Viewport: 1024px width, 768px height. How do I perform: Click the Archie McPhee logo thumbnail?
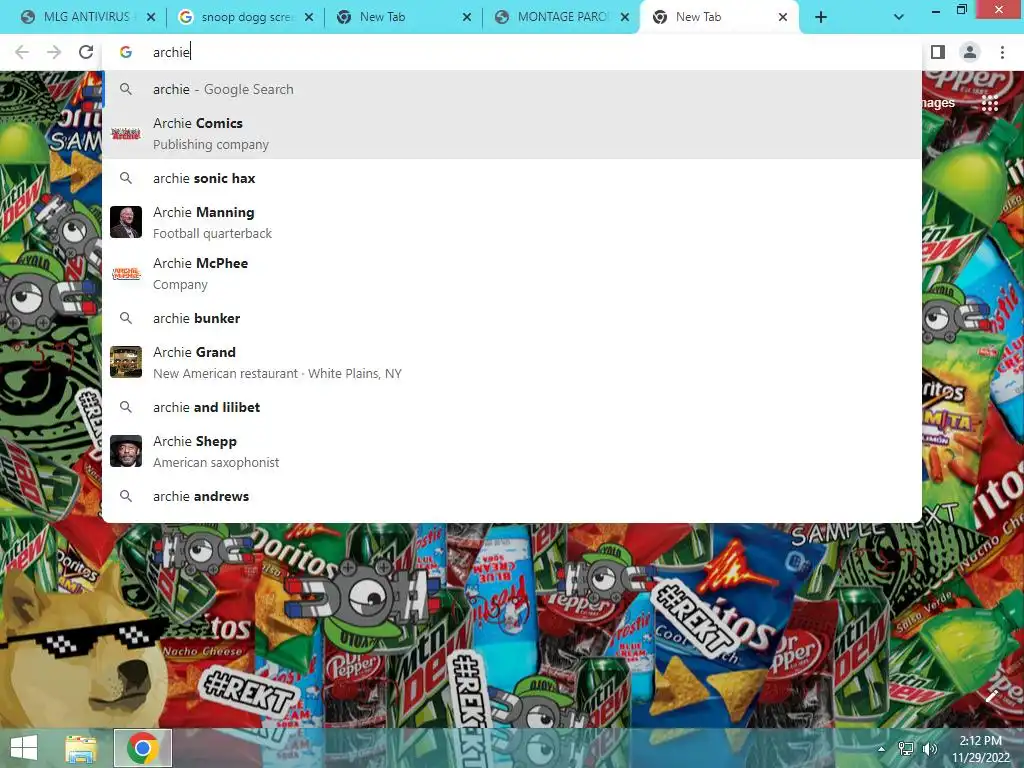[126, 274]
